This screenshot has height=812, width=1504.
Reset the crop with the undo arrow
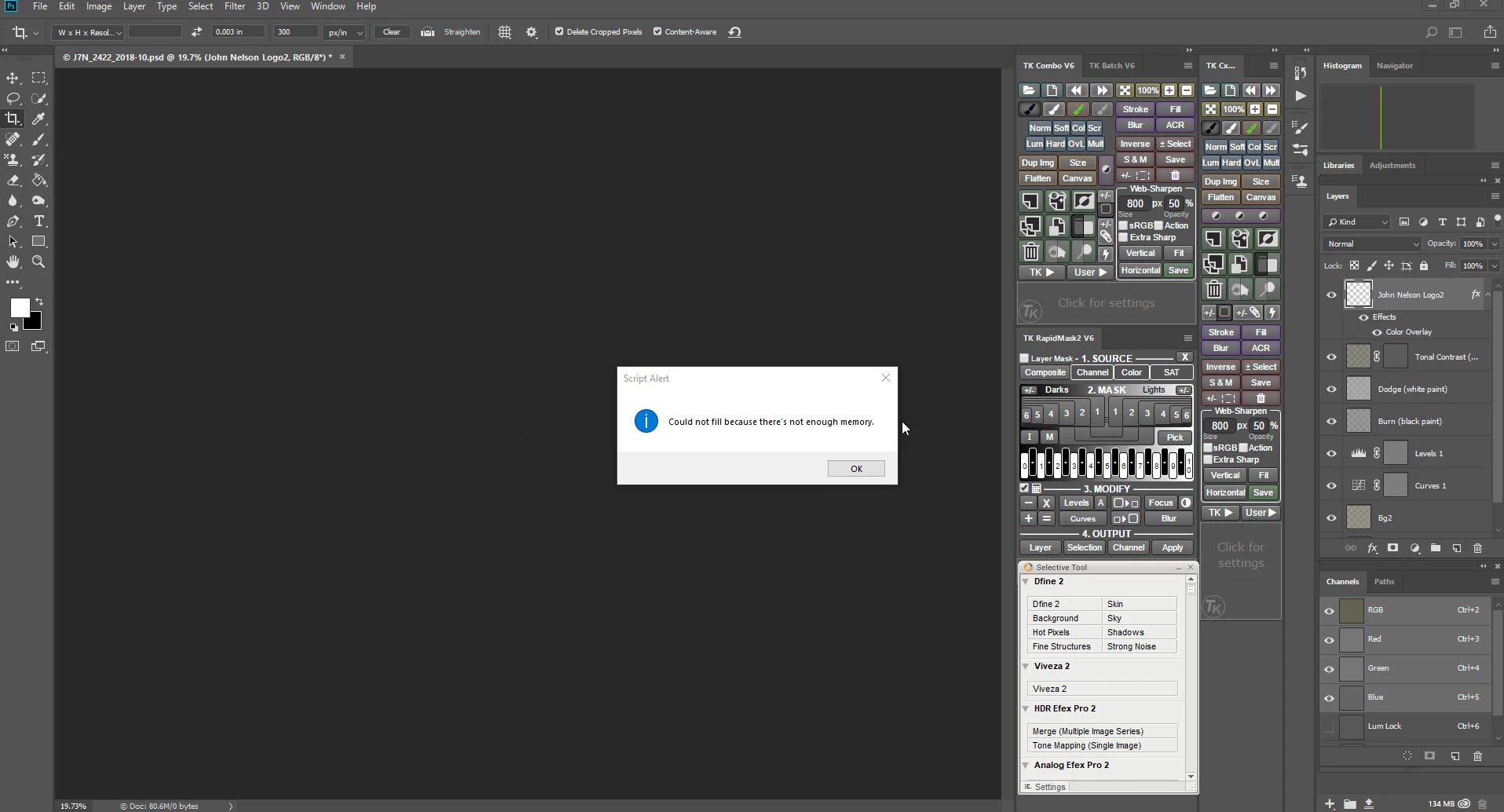[x=734, y=32]
